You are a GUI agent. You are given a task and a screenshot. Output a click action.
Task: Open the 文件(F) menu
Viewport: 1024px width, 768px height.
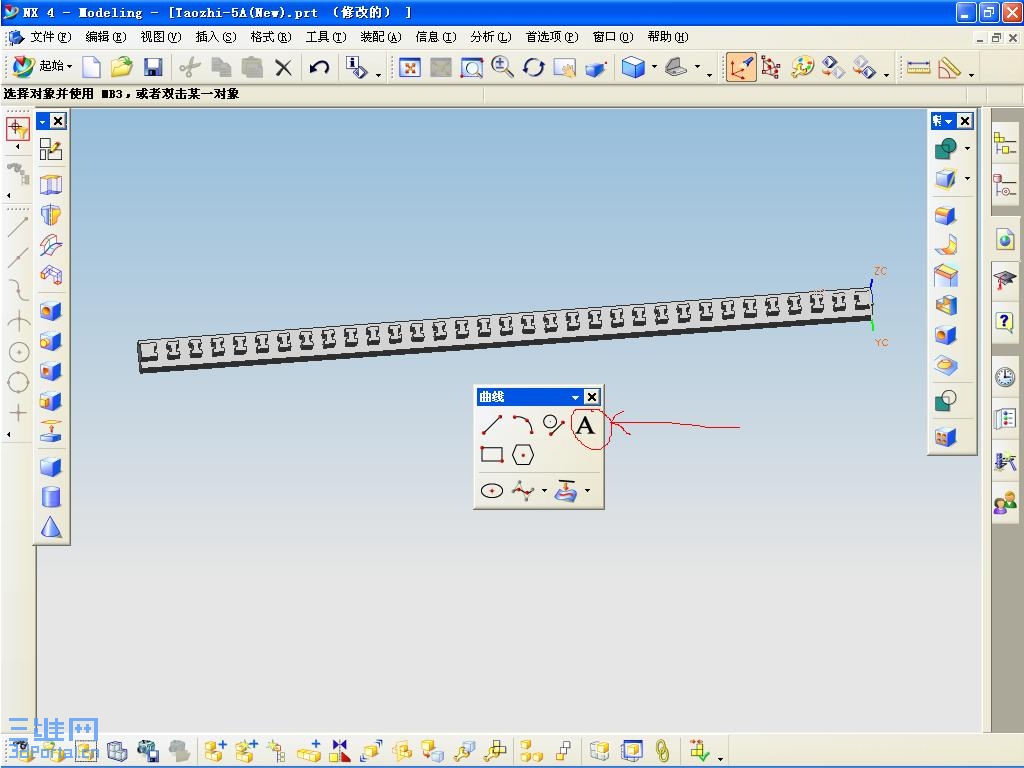(50, 37)
